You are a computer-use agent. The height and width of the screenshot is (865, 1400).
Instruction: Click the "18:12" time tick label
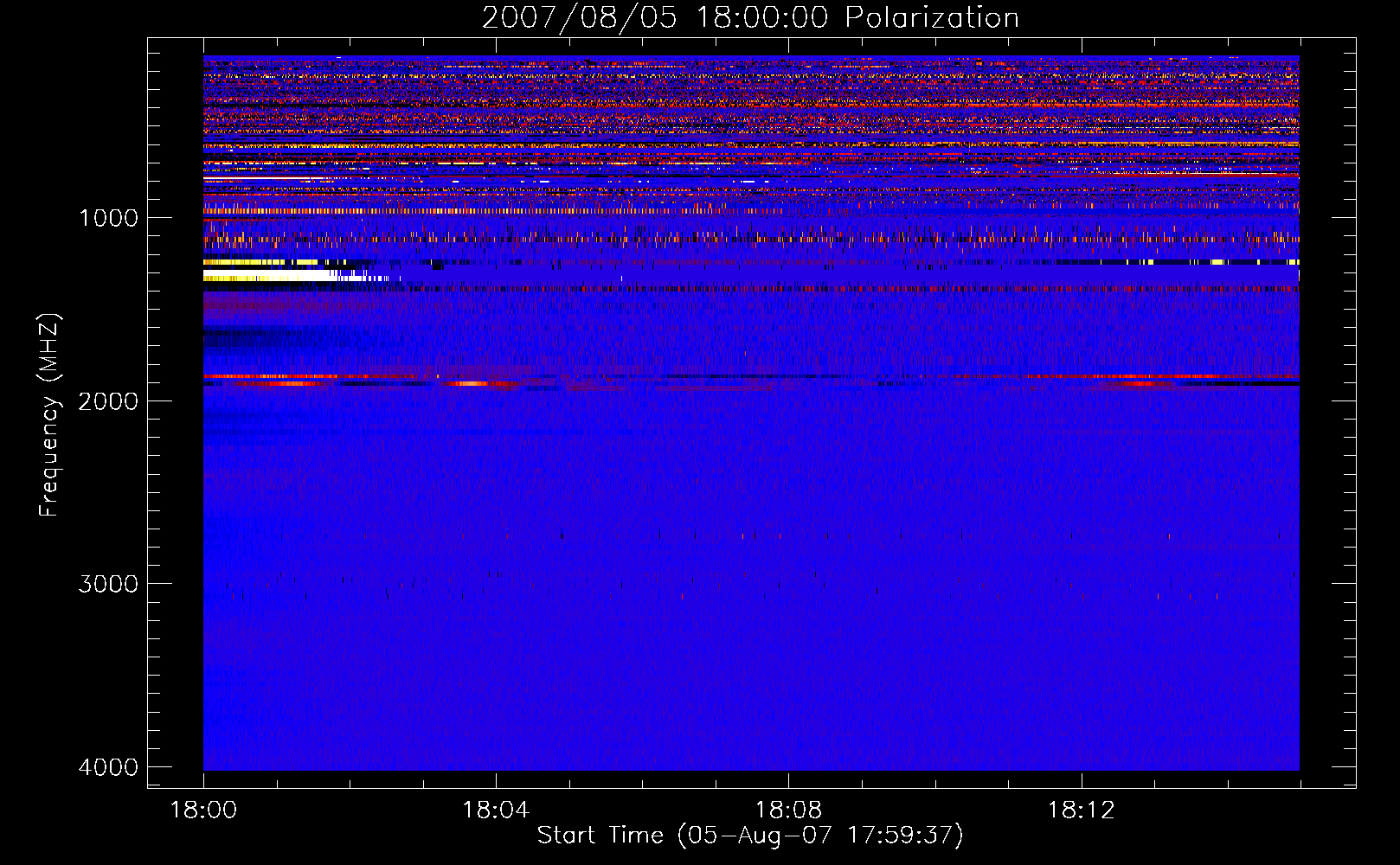click(x=1081, y=811)
